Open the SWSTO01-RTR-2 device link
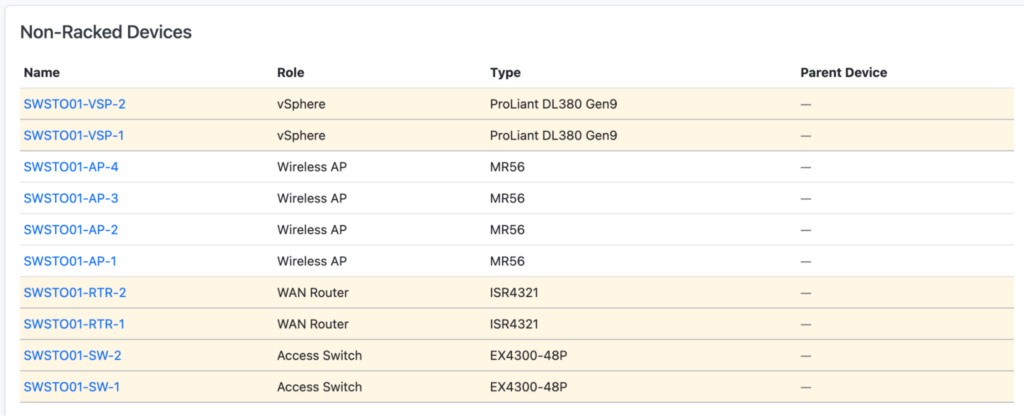 [75, 293]
